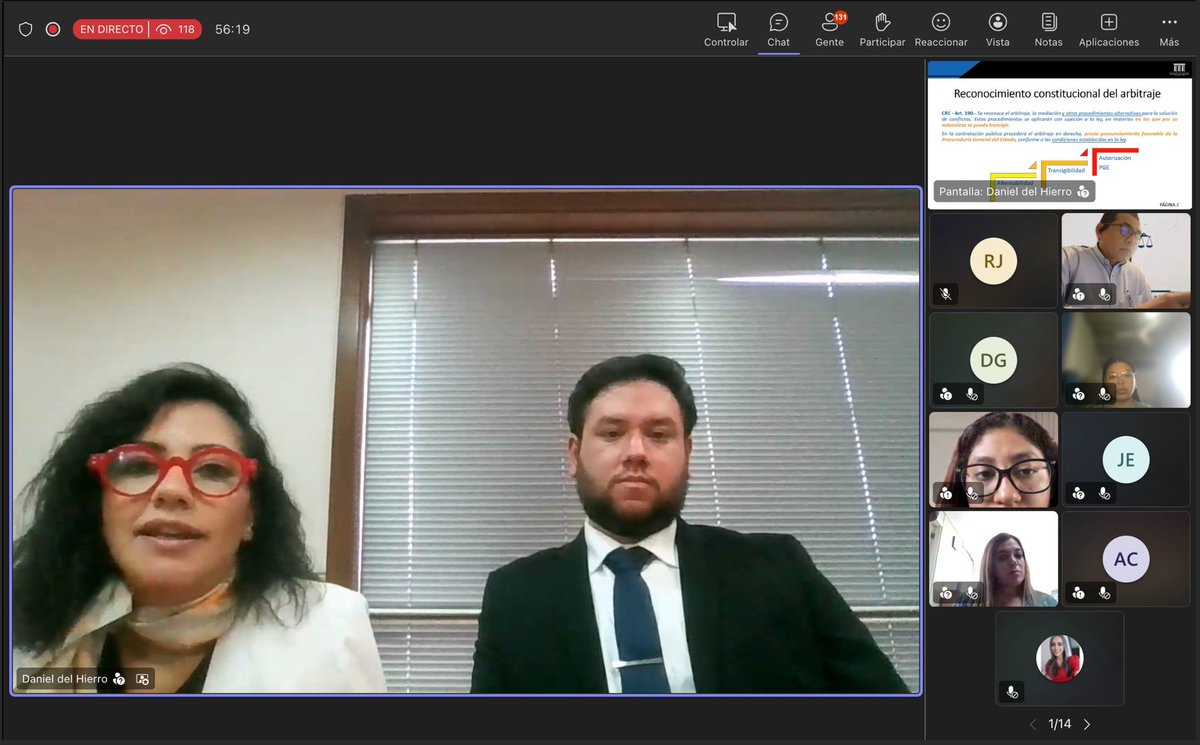Click the 1/14 page indicator
Viewport: 1200px width, 745px height.
click(1060, 724)
